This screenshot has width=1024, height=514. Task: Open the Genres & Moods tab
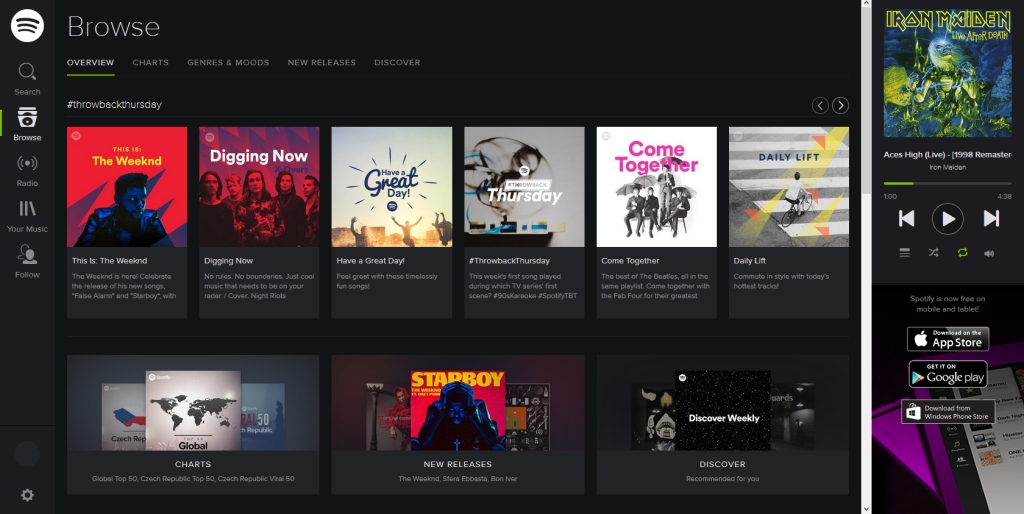click(228, 63)
